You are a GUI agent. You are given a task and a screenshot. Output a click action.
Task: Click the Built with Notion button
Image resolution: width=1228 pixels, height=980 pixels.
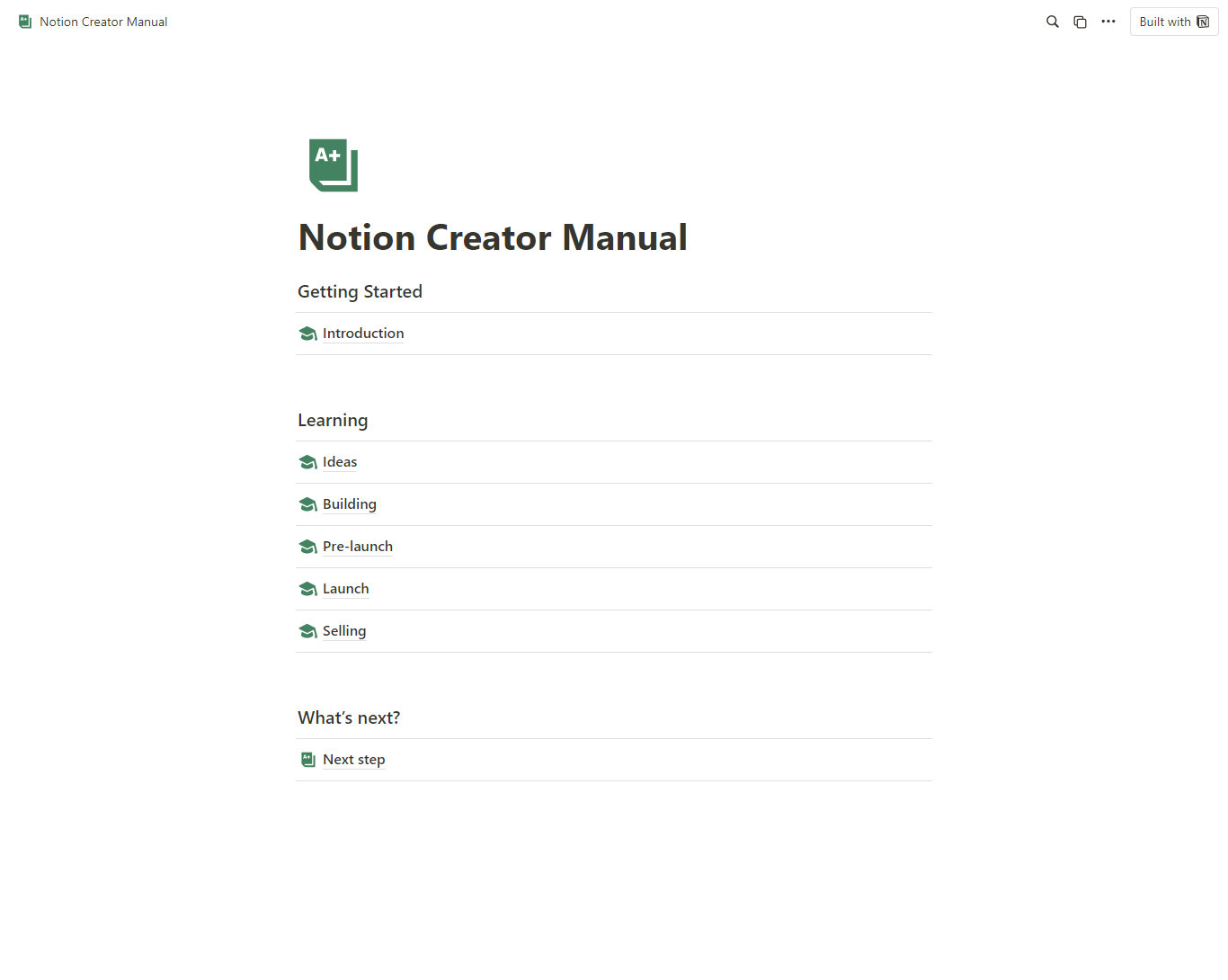point(1174,22)
